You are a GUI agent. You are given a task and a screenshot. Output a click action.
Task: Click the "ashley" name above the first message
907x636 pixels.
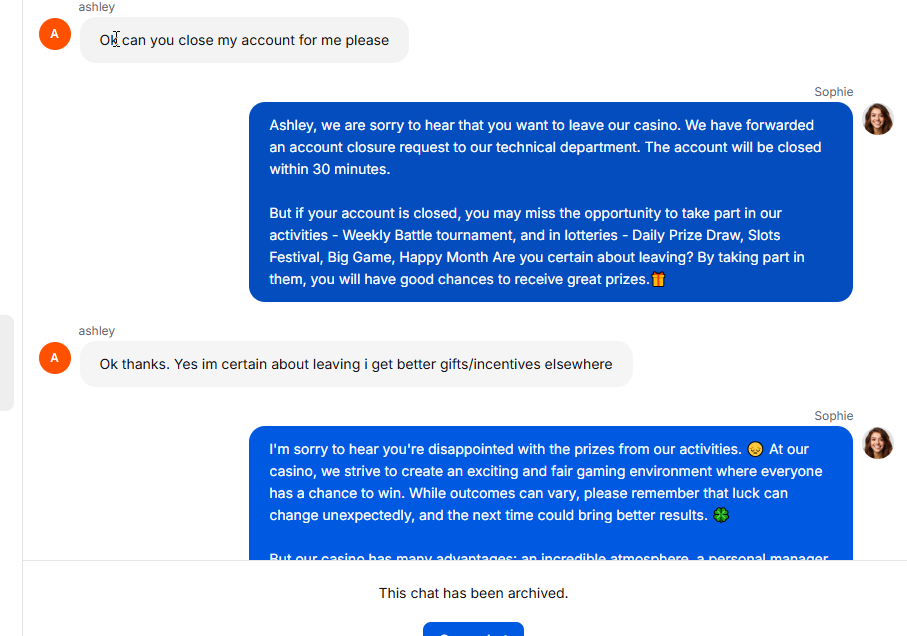[97, 7]
